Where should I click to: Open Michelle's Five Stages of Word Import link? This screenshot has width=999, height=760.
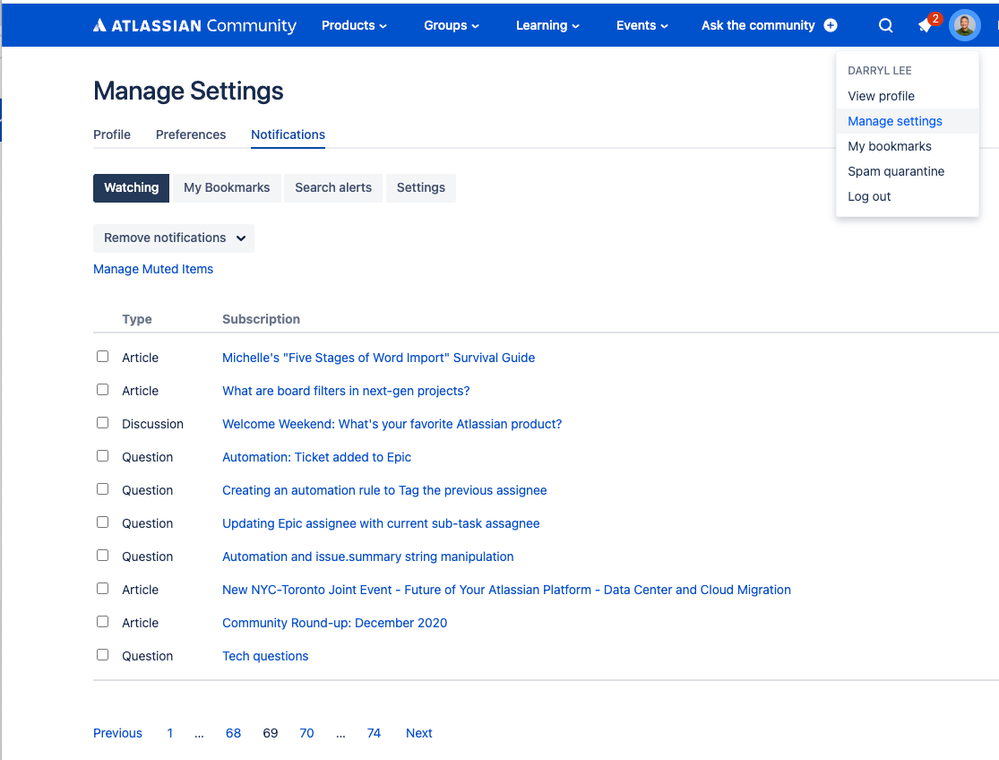click(378, 358)
